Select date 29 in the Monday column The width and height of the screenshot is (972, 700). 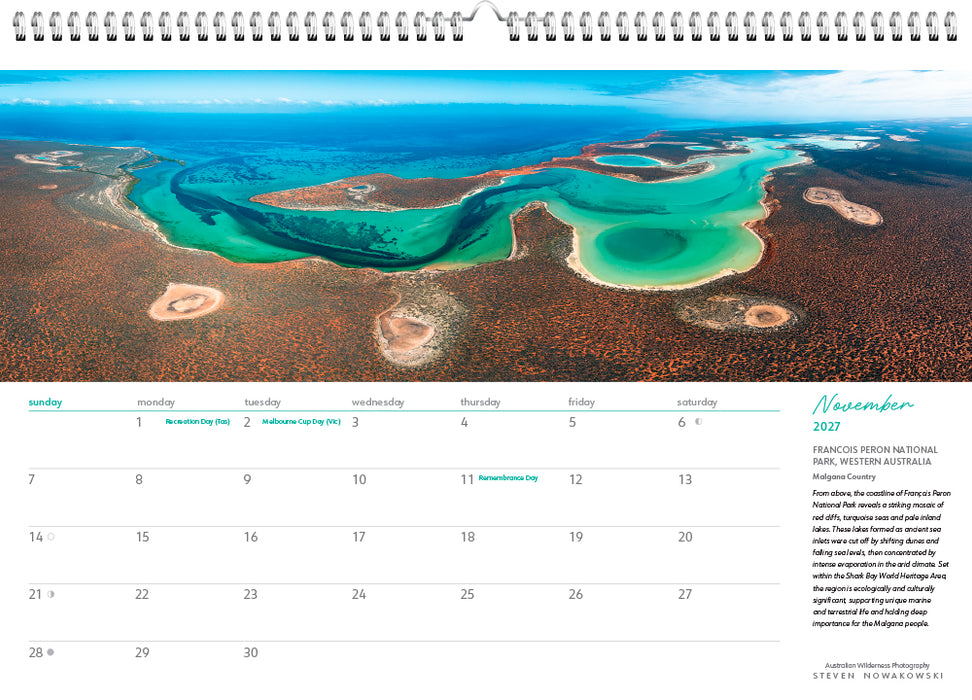(142, 652)
